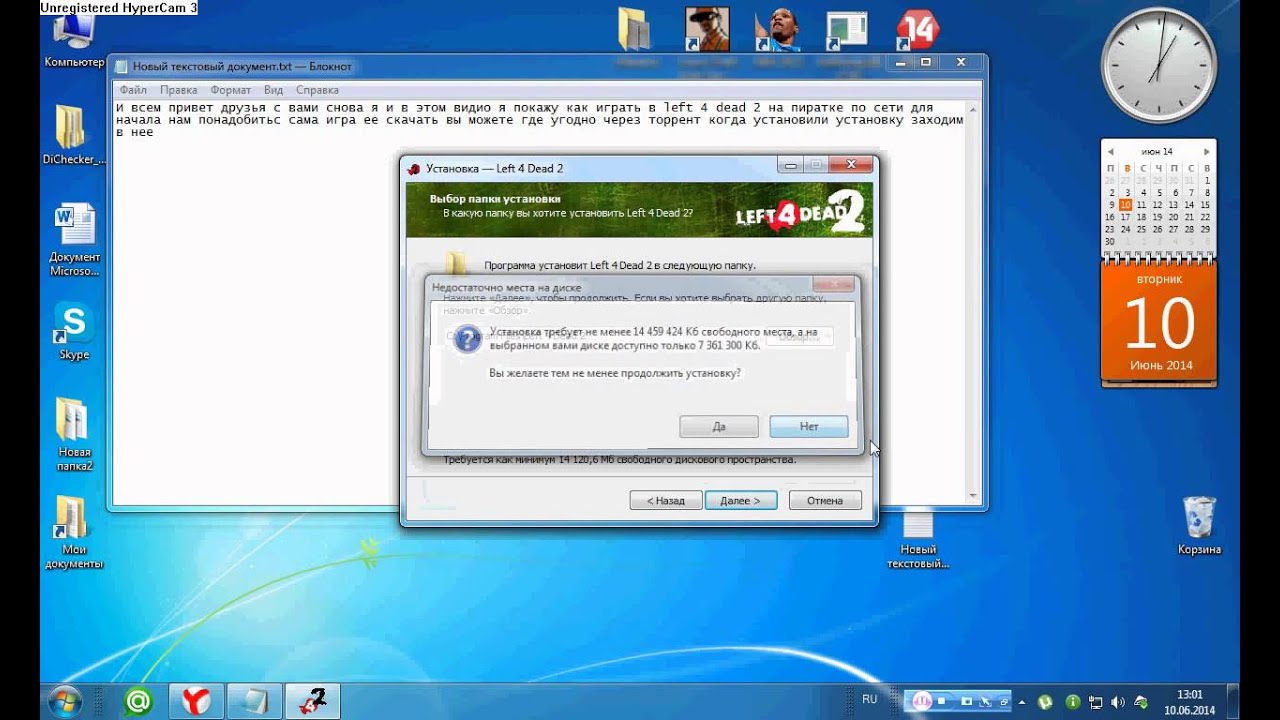The height and width of the screenshot is (720, 1280).
Task: Open the Новый текстовый desktop file
Action: (x=918, y=540)
